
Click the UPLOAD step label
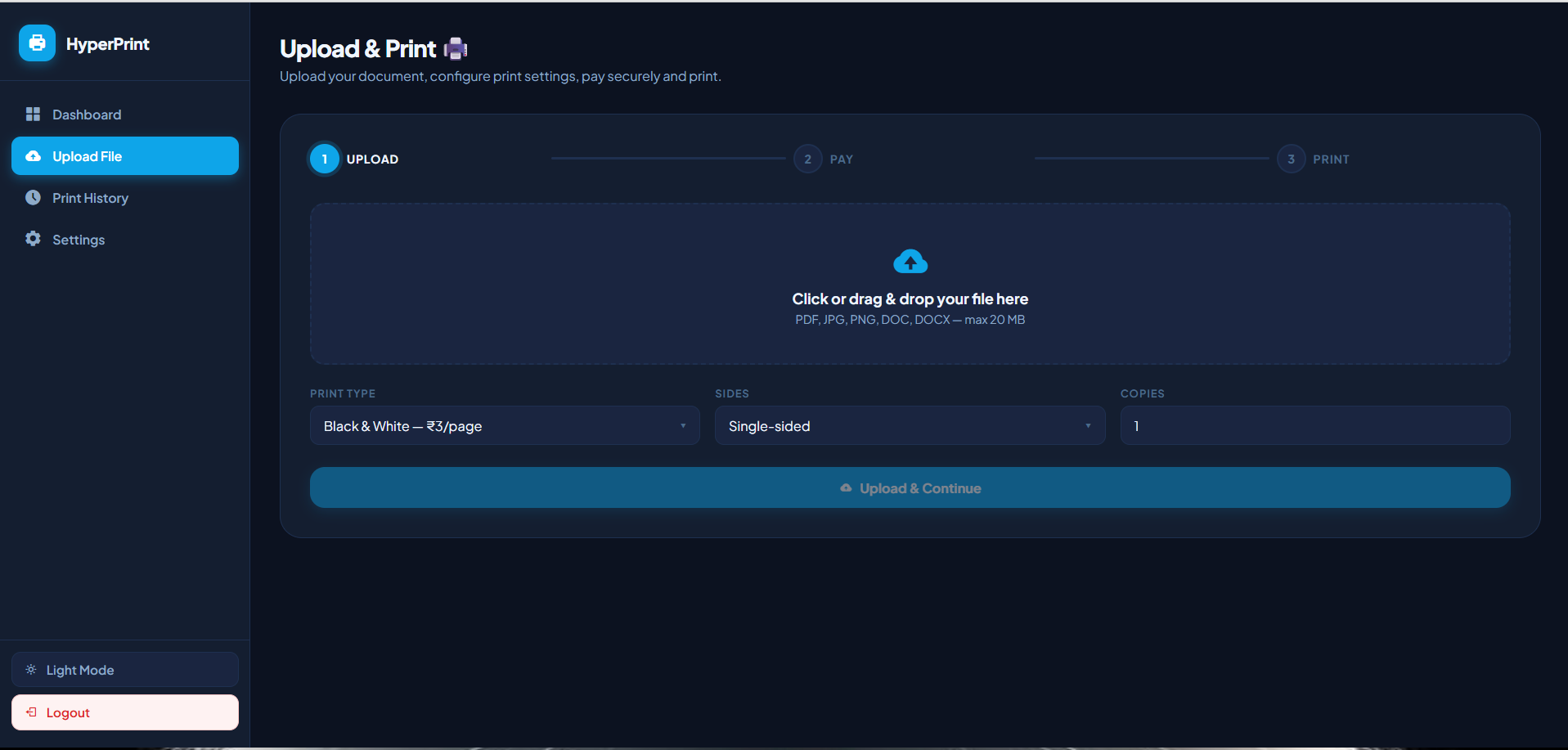[372, 159]
